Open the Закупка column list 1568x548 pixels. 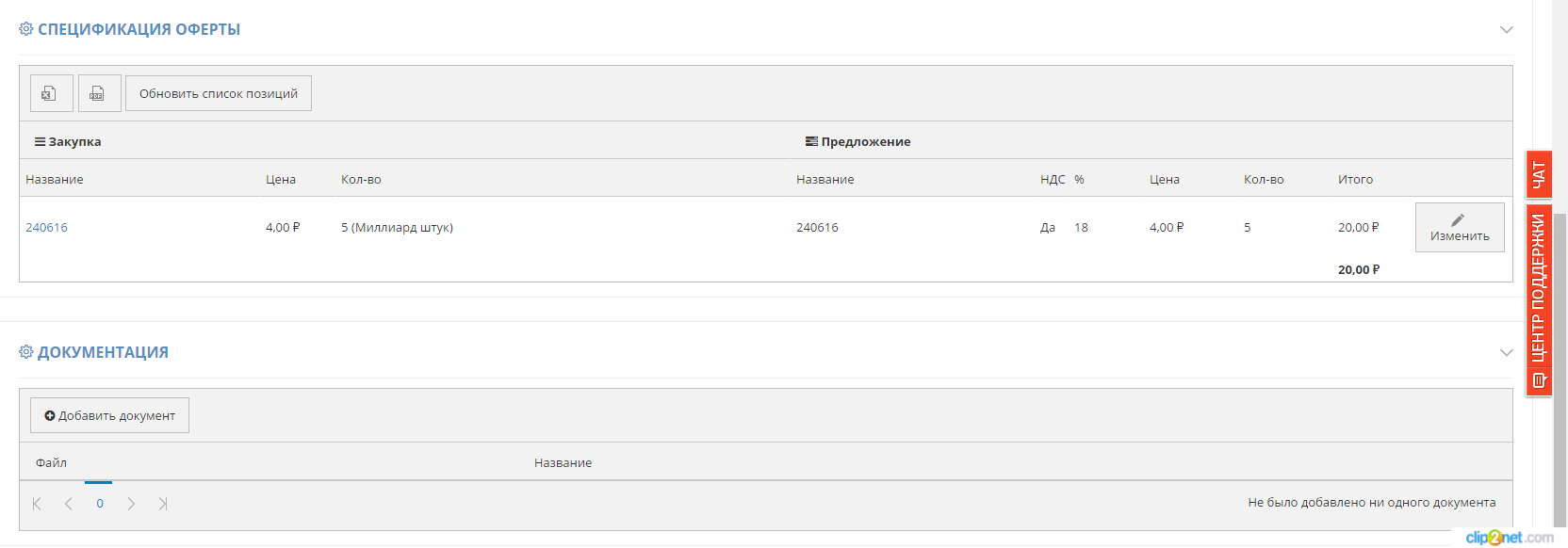68,141
